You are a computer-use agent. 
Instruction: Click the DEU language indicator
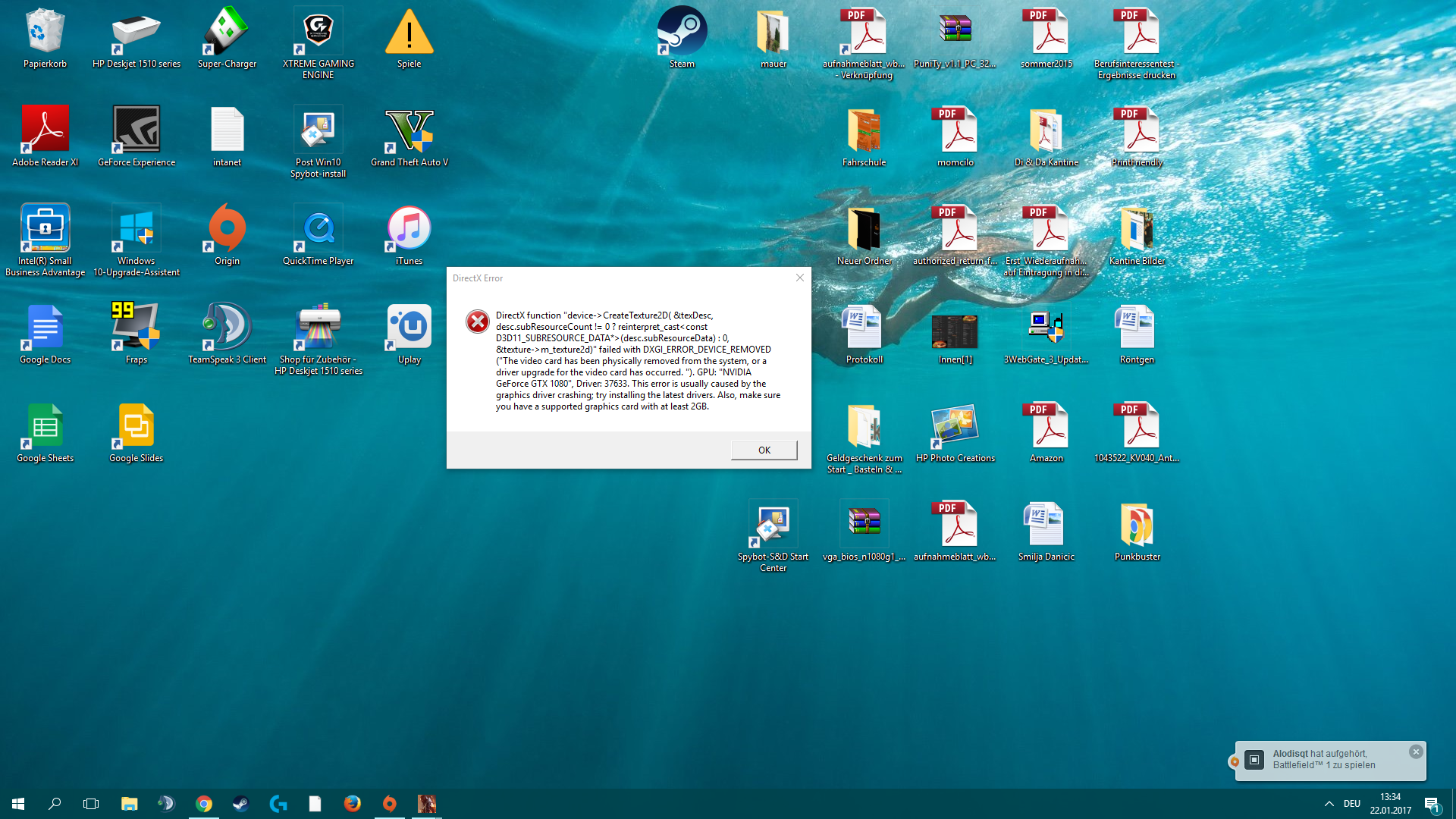coord(1352,804)
